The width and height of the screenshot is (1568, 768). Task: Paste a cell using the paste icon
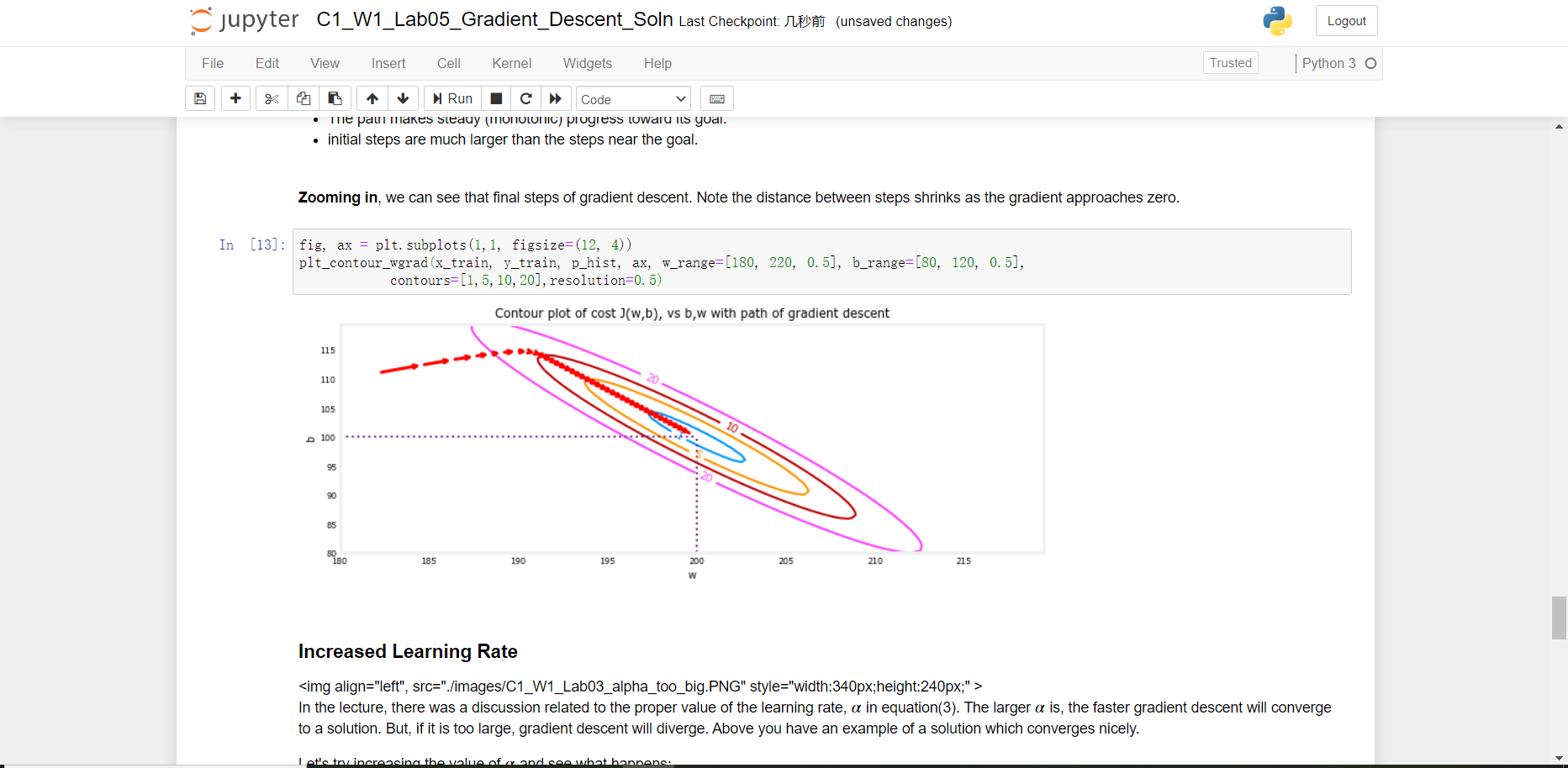[x=335, y=98]
